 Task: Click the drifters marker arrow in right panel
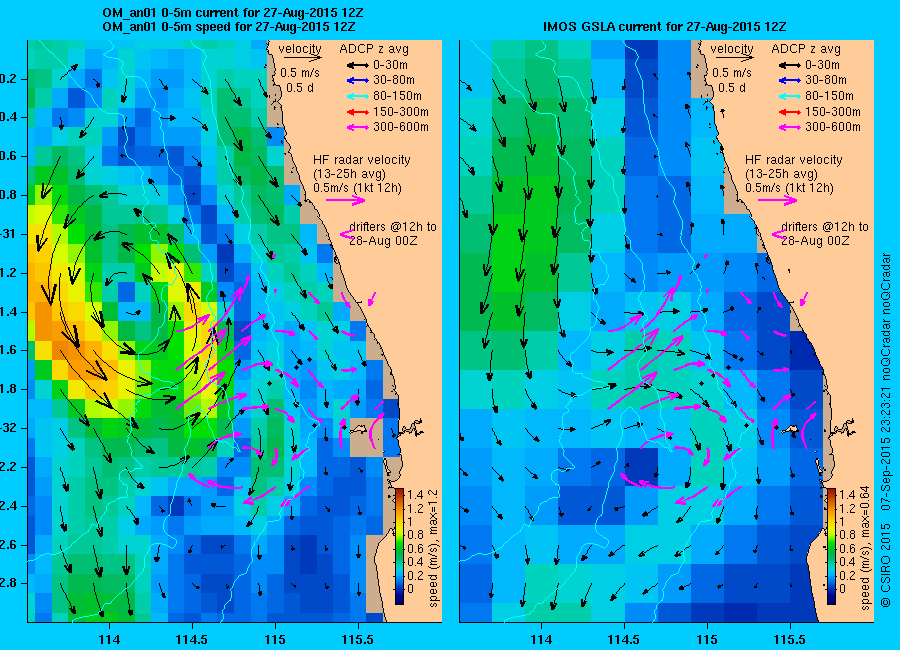click(778, 234)
